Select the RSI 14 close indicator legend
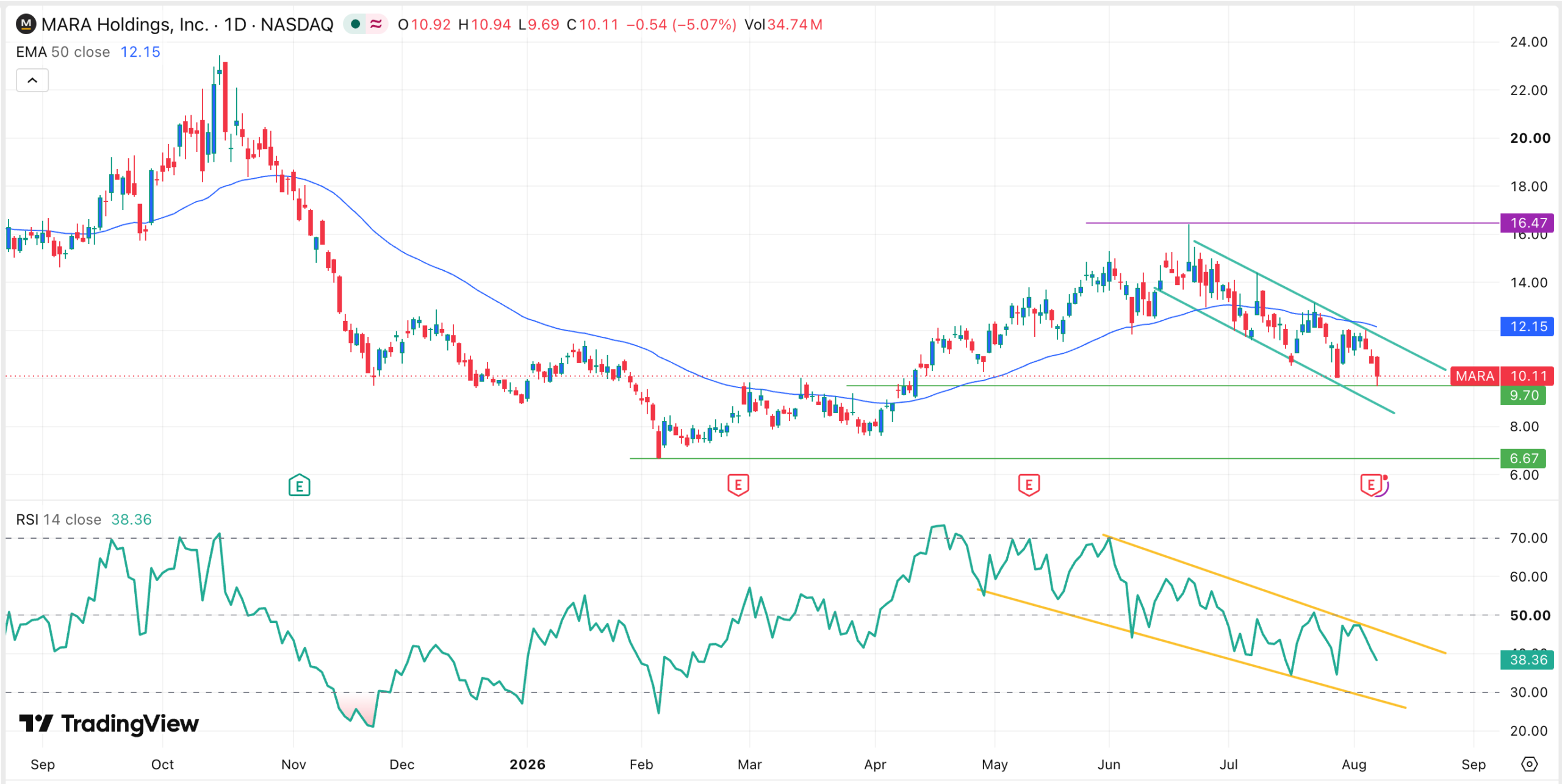The height and width of the screenshot is (784, 1562). coord(59,519)
